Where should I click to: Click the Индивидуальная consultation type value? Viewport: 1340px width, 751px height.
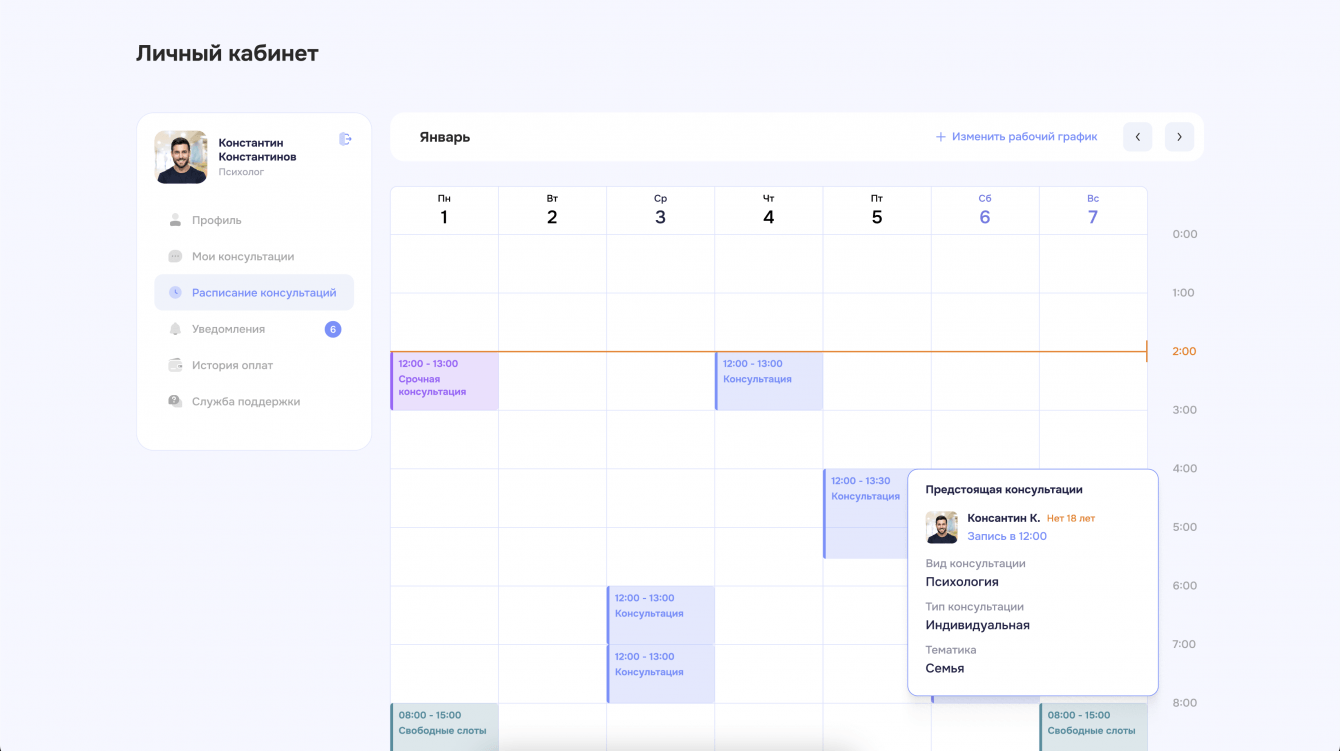[978, 625]
